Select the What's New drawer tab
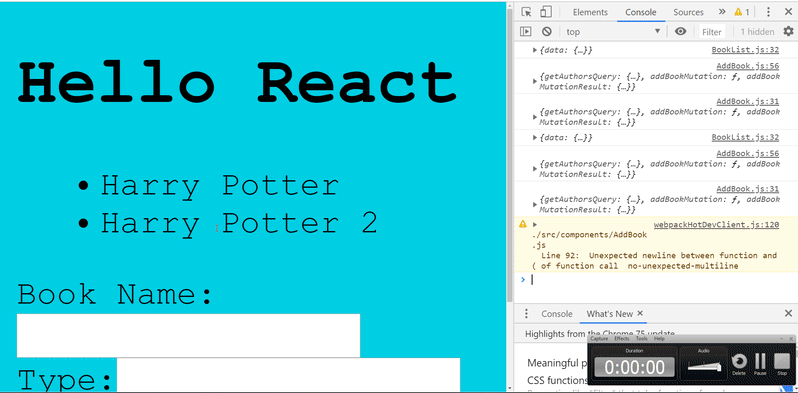The height and width of the screenshot is (393, 798). [609, 314]
